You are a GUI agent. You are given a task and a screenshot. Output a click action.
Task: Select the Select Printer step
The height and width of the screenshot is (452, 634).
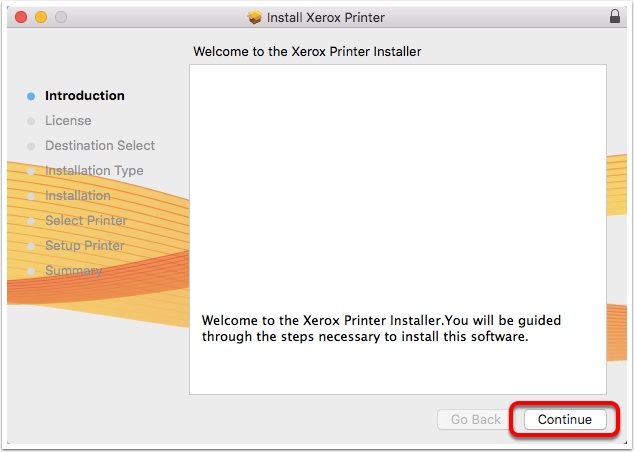86,220
